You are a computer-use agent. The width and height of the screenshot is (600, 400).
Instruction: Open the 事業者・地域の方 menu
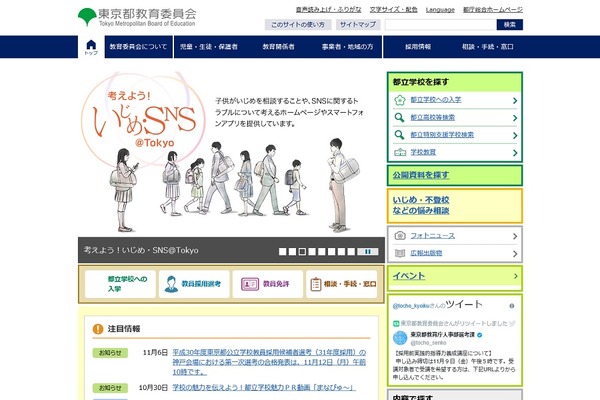347,47
